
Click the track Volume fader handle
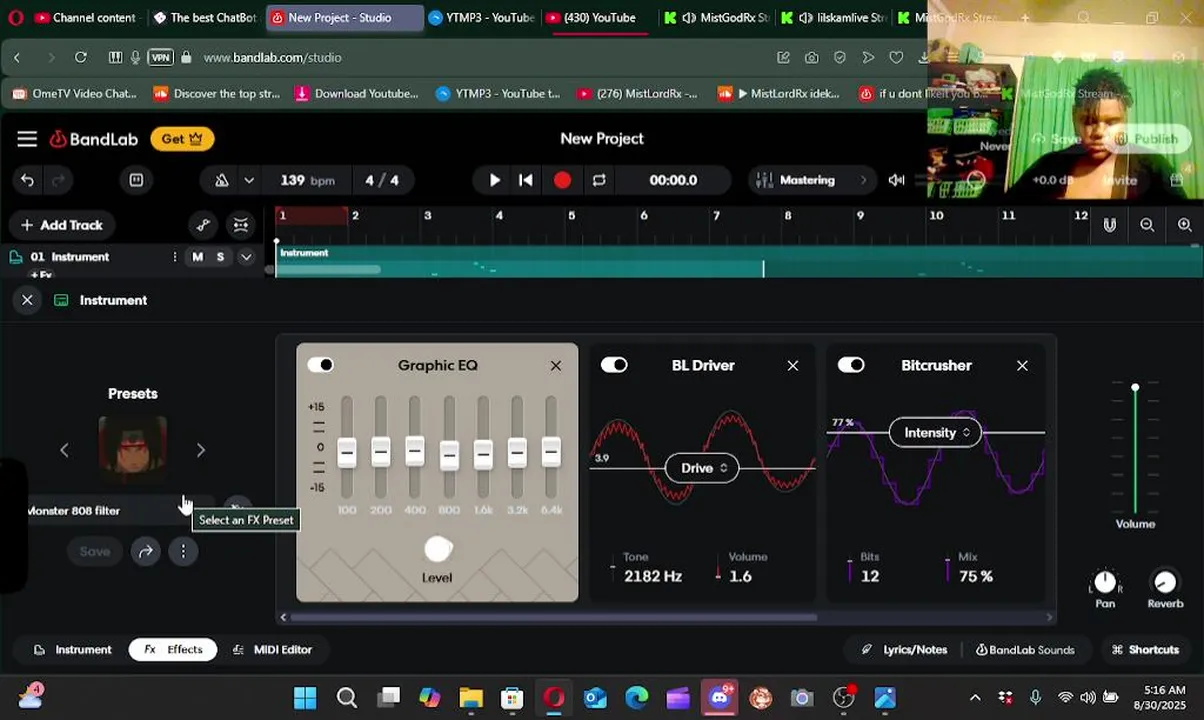pos(1135,388)
